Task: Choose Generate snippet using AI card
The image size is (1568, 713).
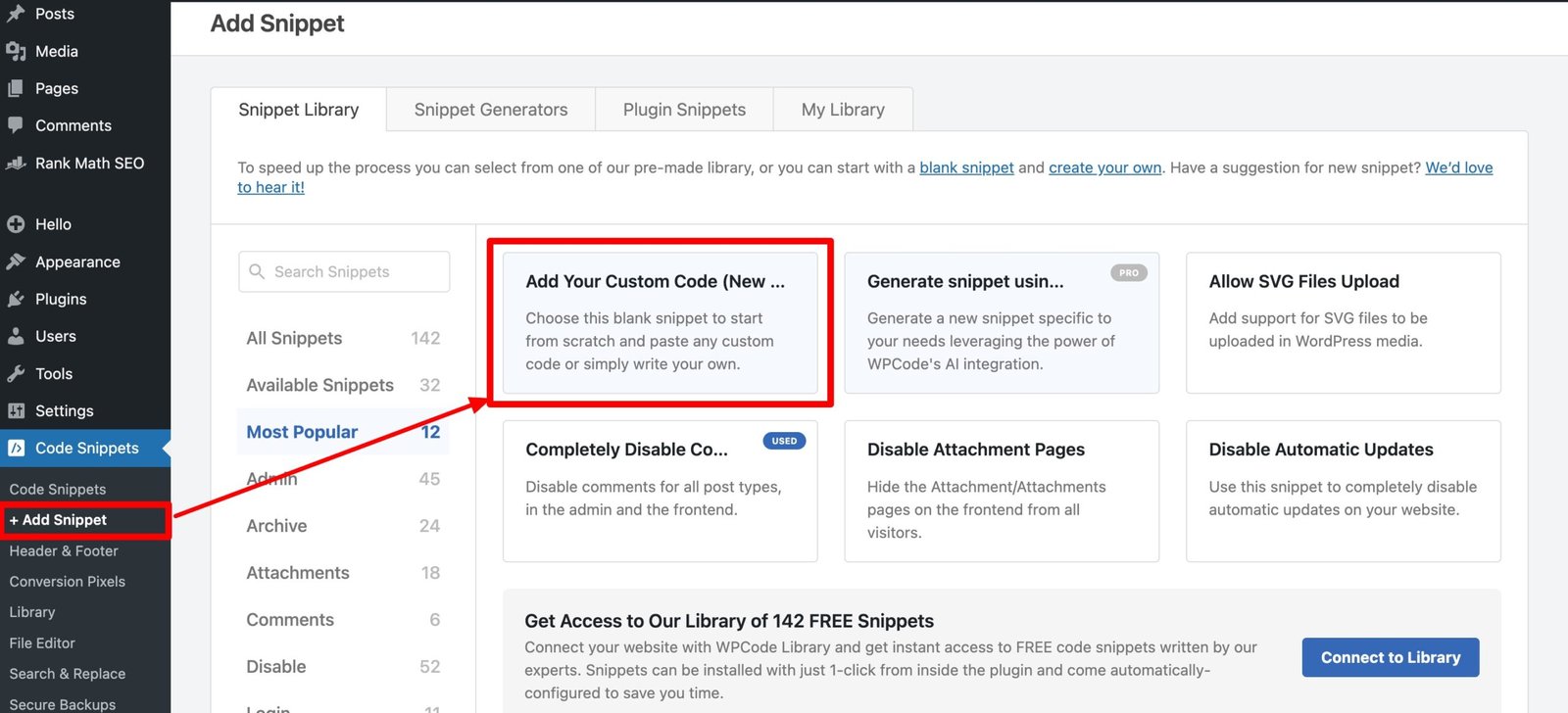Action: [x=1002, y=322]
